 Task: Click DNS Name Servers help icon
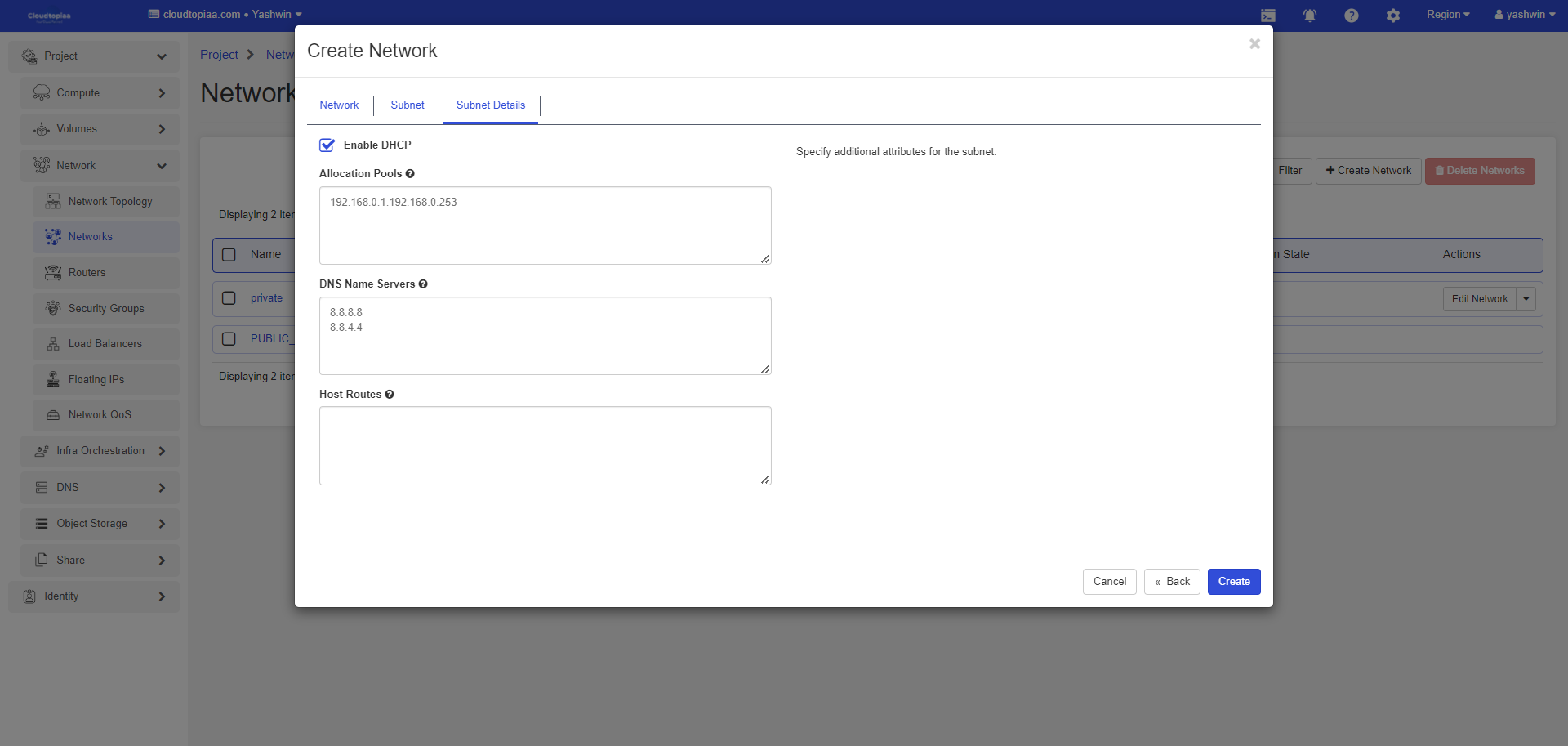pyautogui.click(x=423, y=284)
